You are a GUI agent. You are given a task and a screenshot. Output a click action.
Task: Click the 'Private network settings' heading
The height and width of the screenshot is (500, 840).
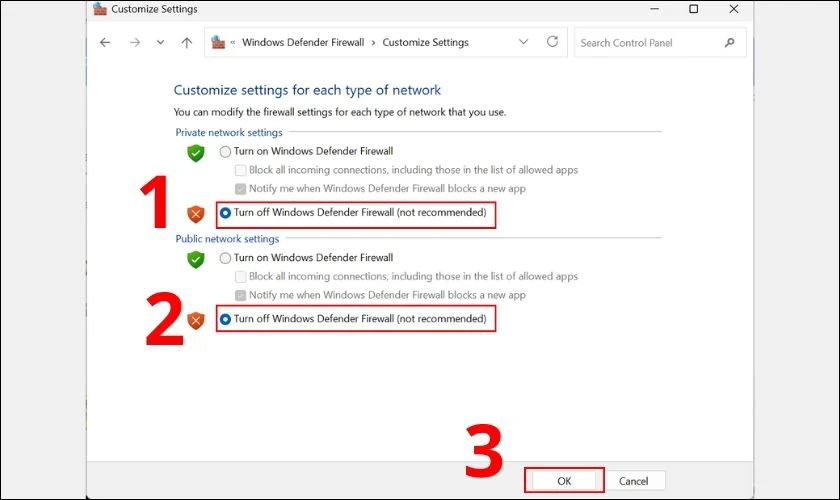[x=229, y=132]
